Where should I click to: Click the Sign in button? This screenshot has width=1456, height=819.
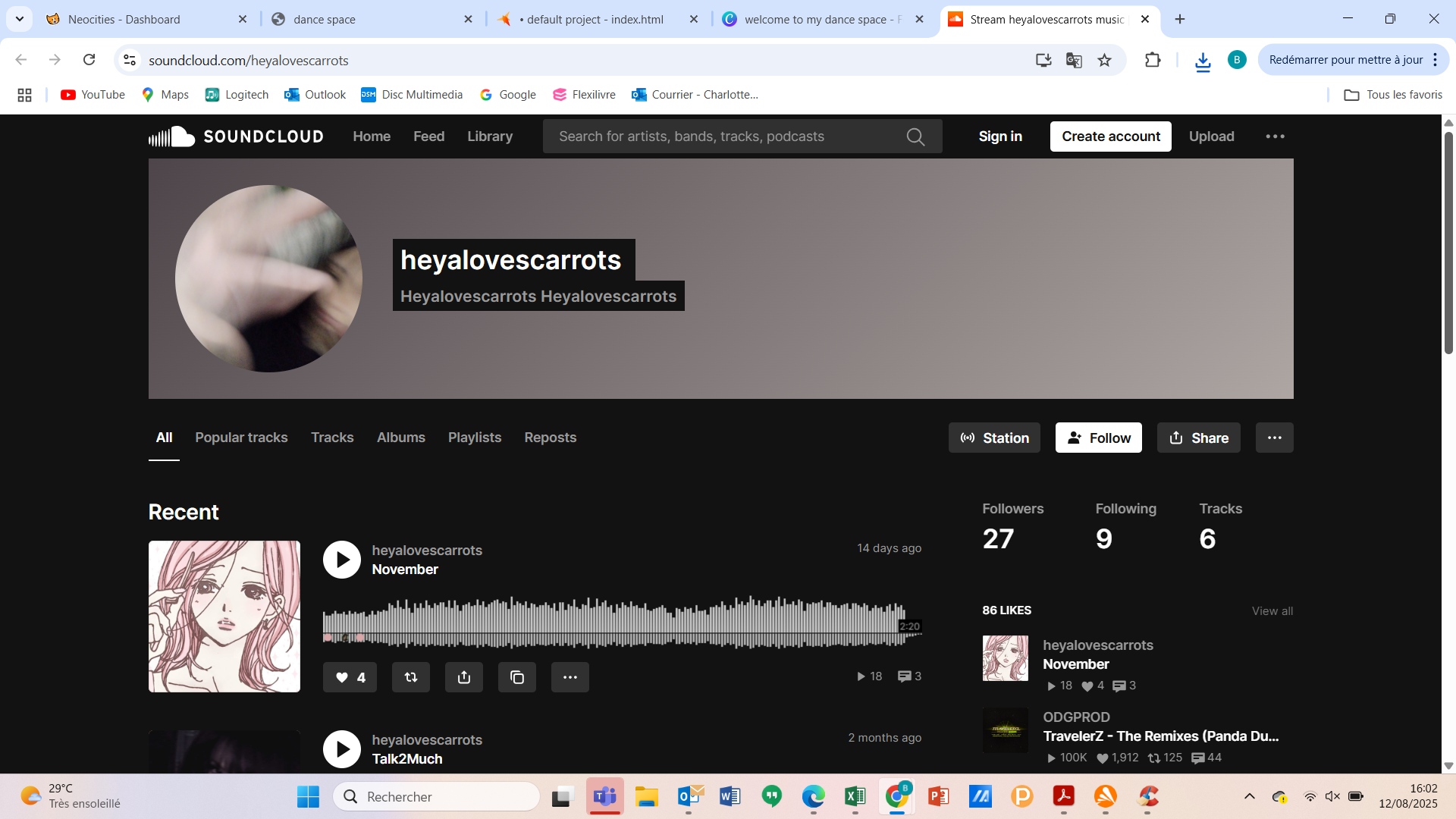coord(1000,136)
